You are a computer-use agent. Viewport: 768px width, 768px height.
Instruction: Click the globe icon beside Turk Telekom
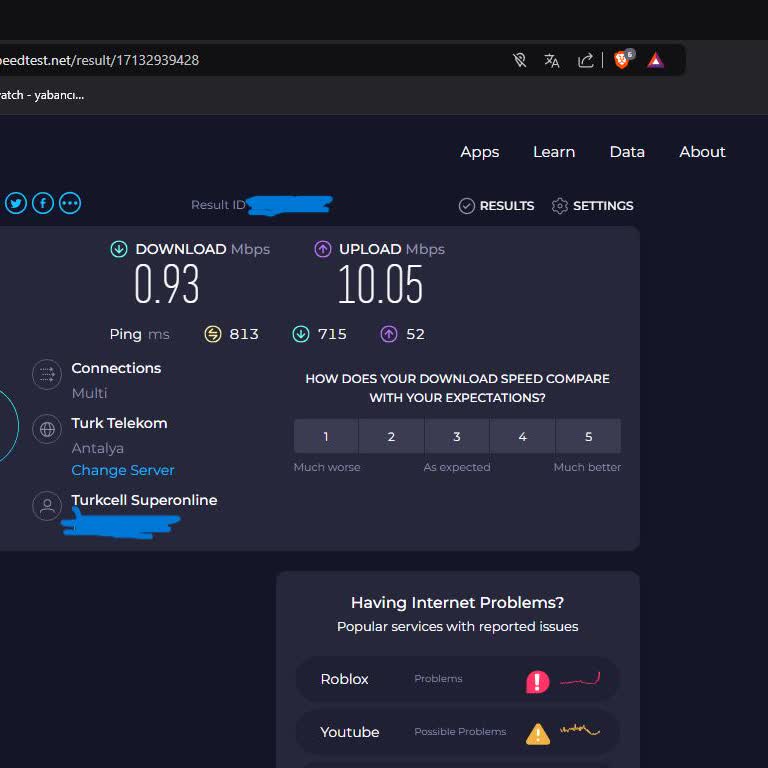47,429
